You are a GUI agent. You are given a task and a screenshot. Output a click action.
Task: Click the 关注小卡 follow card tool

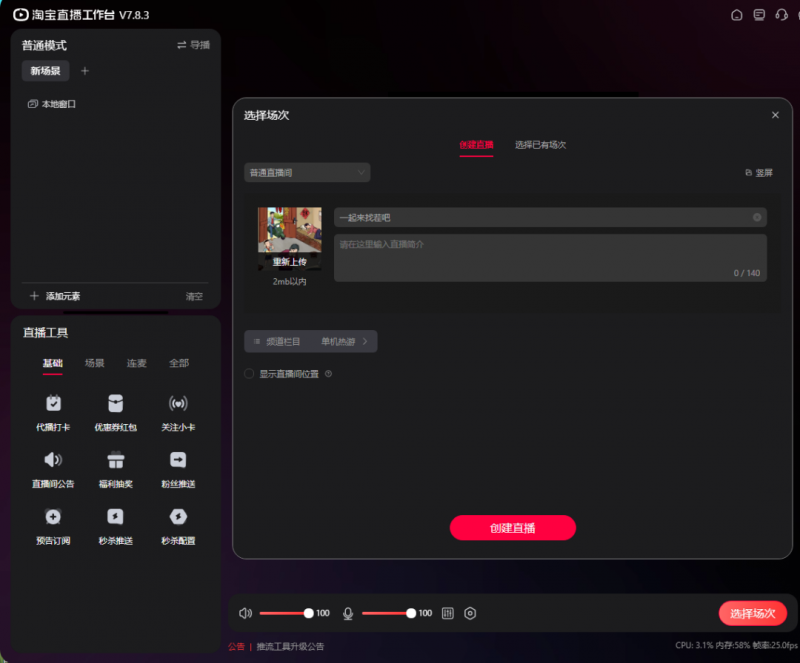tap(178, 412)
